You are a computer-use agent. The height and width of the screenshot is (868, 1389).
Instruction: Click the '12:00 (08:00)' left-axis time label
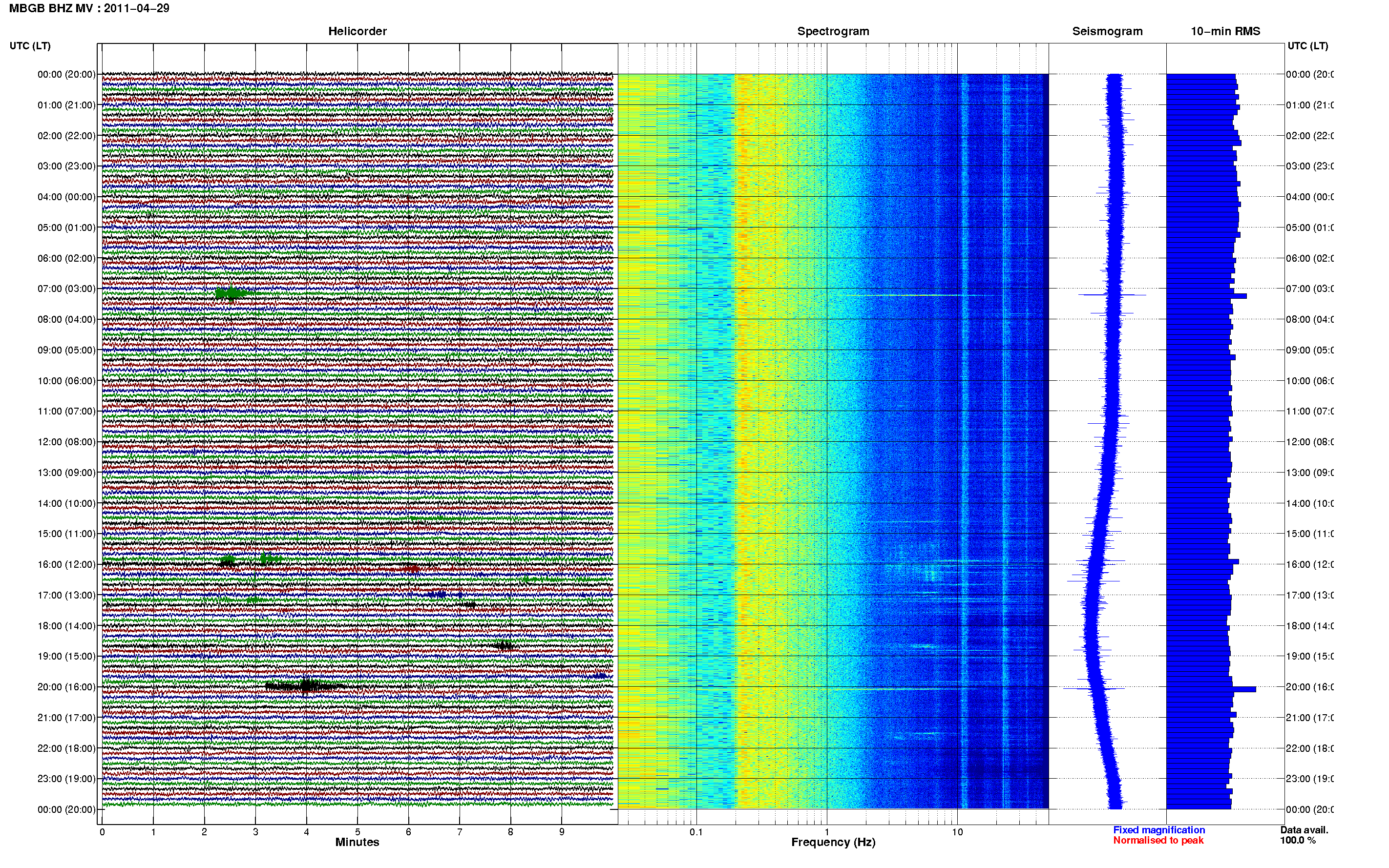[x=66, y=441]
